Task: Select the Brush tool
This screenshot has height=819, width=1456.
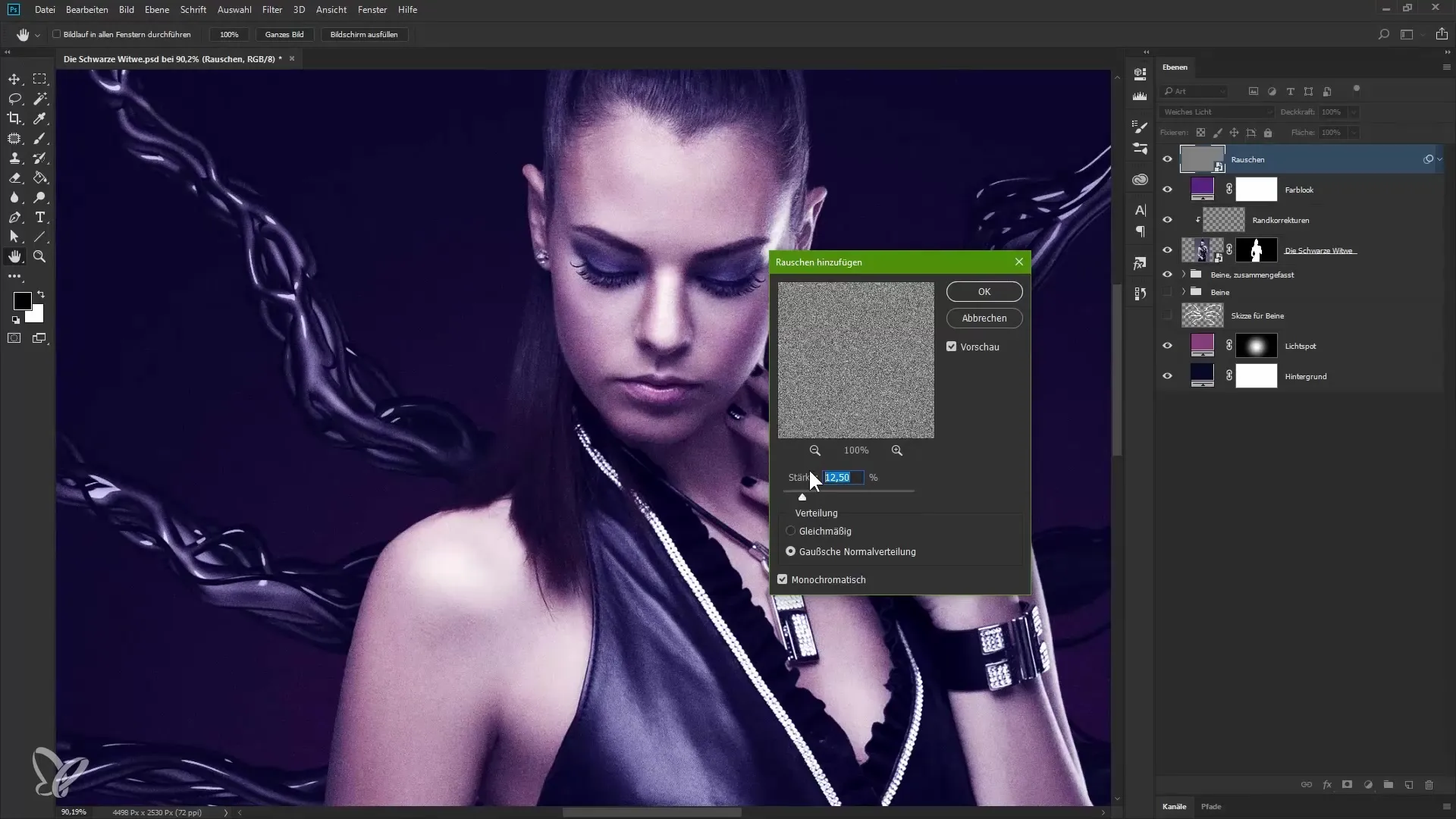Action: point(39,138)
